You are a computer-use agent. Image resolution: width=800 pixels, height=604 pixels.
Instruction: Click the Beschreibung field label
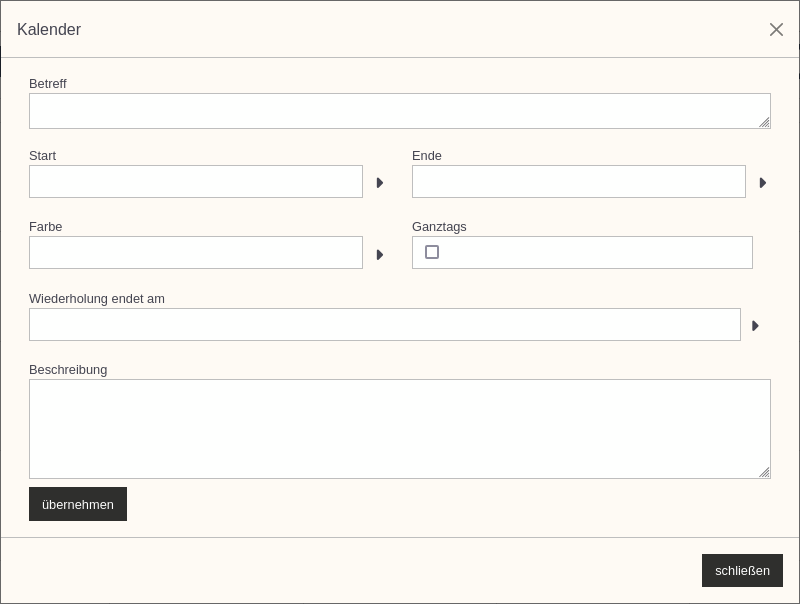68,370
